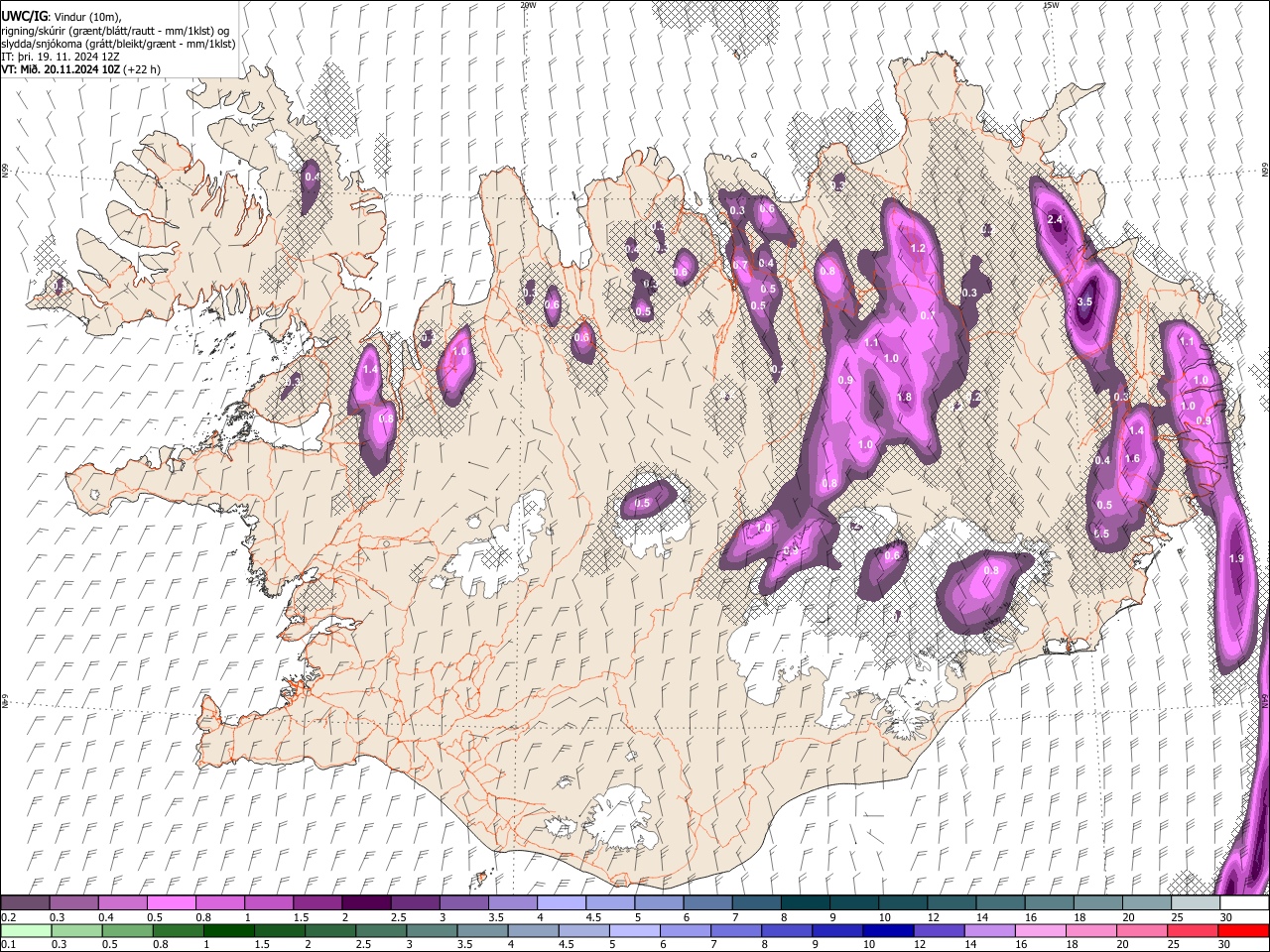
Task: Select the 1.8 value on the map
Action: coord(904,397)
